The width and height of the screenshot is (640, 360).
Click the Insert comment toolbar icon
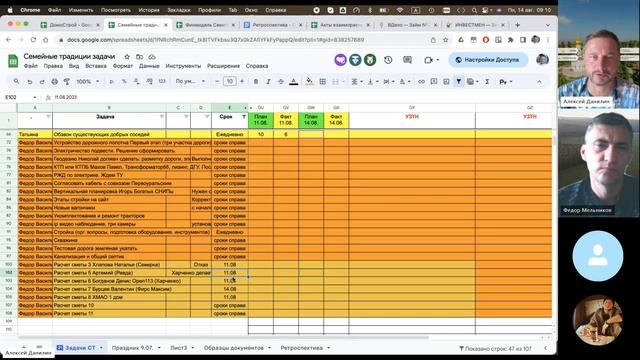434,82
